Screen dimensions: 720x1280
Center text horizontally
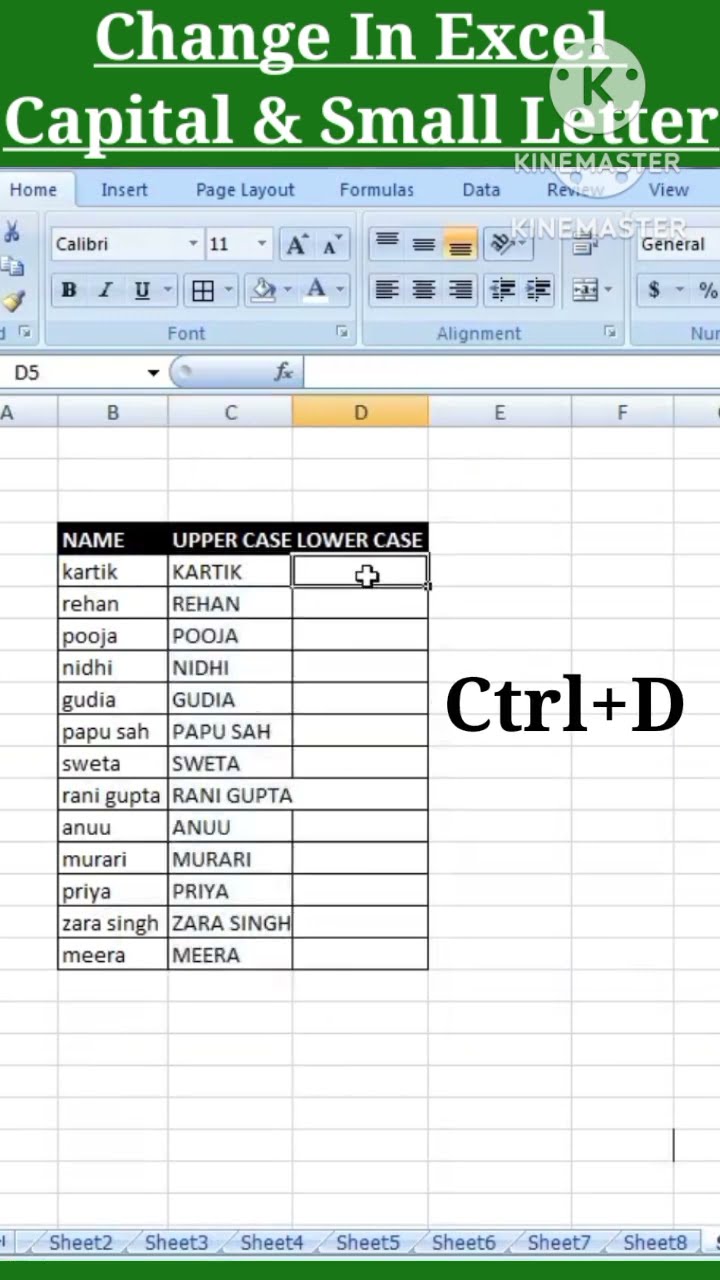(424, 290)
